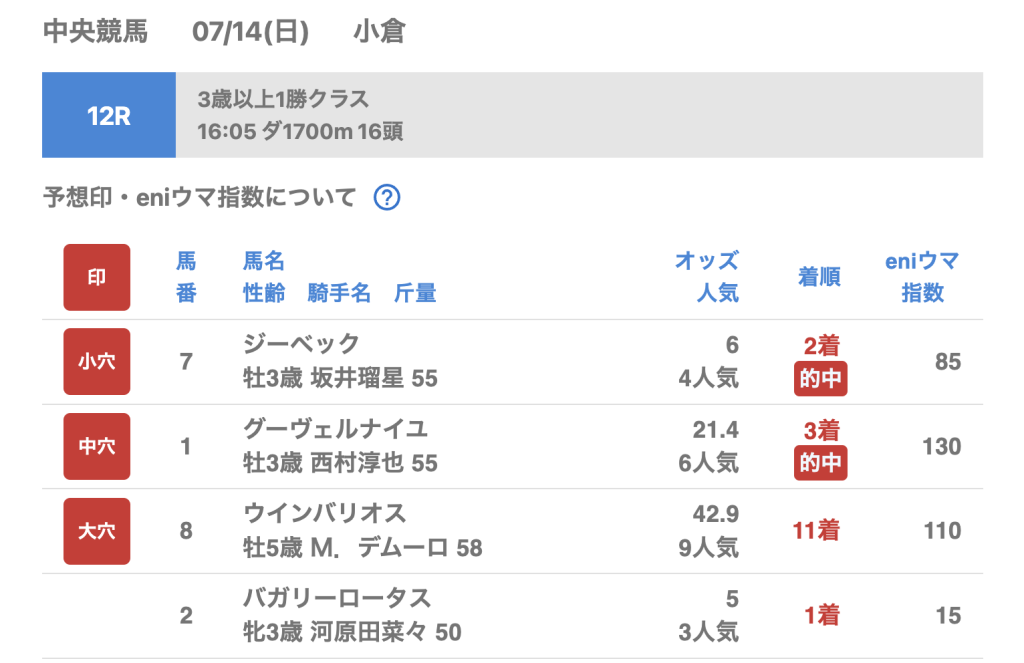Image resolution: width=1024 pixels, height=663 pixels.
Task: Click the help question mark icon
Action: (x=387, y=198)
